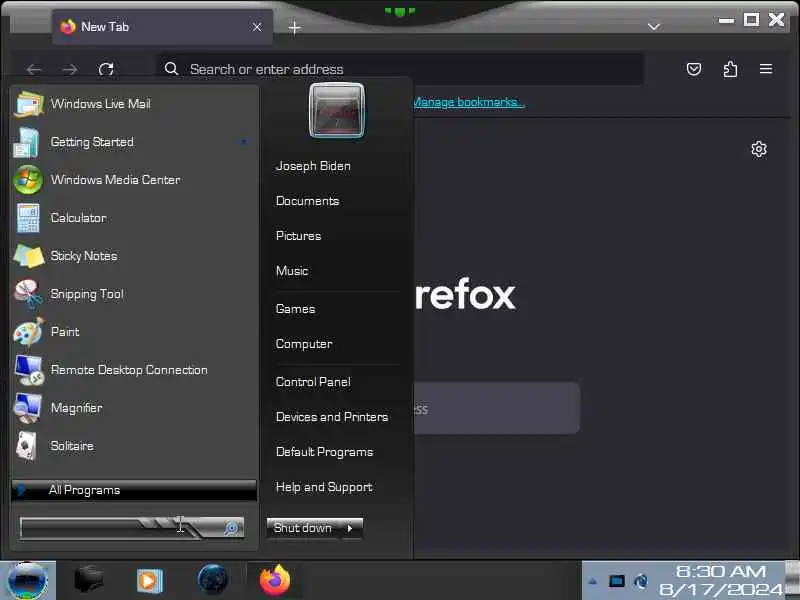Open the Solitaire card icon

27,446
